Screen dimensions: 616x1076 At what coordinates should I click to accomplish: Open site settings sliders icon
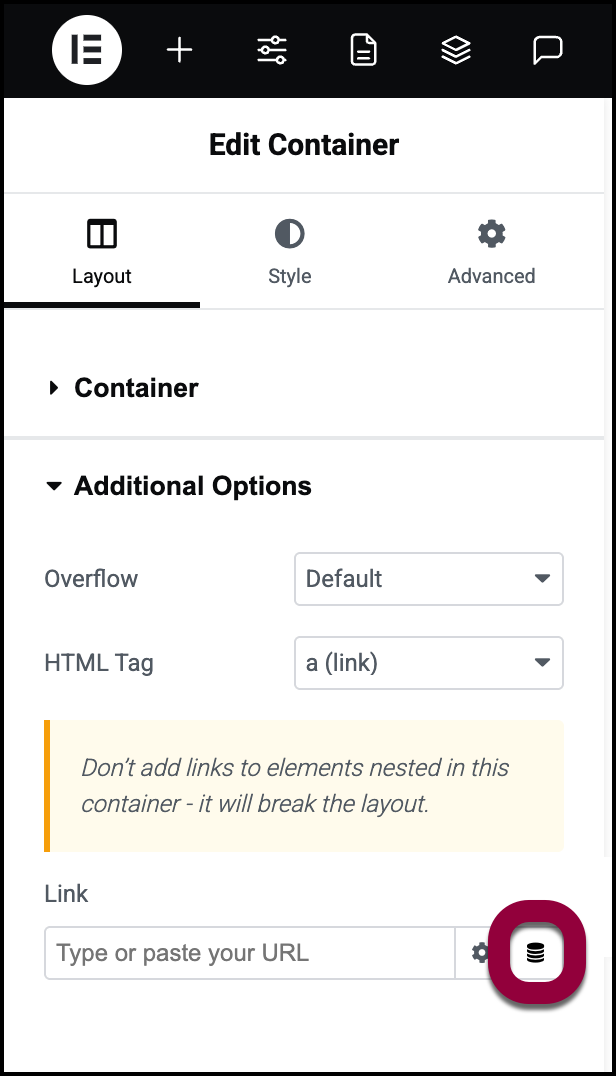coord(272,50)
